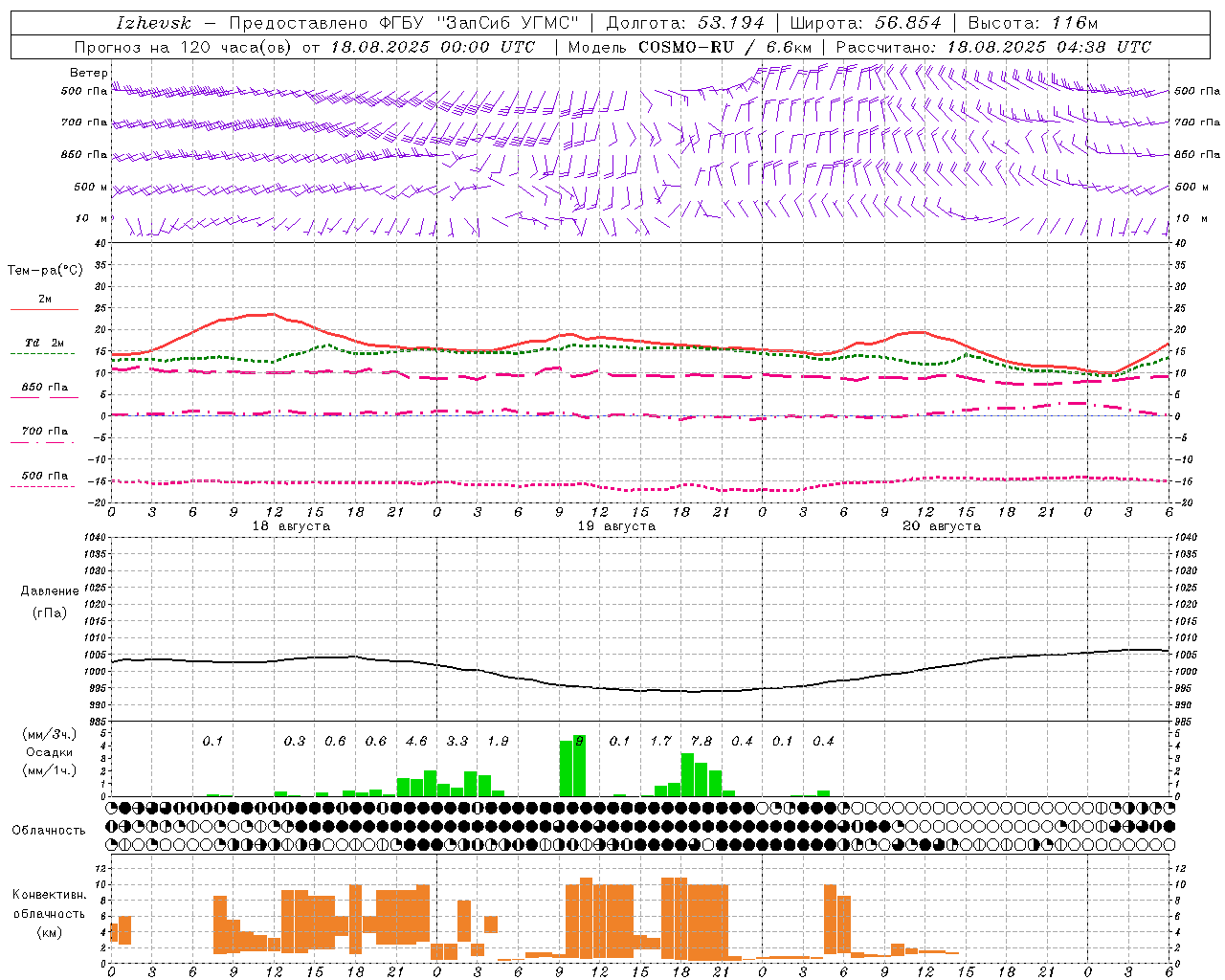
Task: Click "Рассчитано: 18.08.2025 04:38 UTC" text
Action: coord(993,47)
